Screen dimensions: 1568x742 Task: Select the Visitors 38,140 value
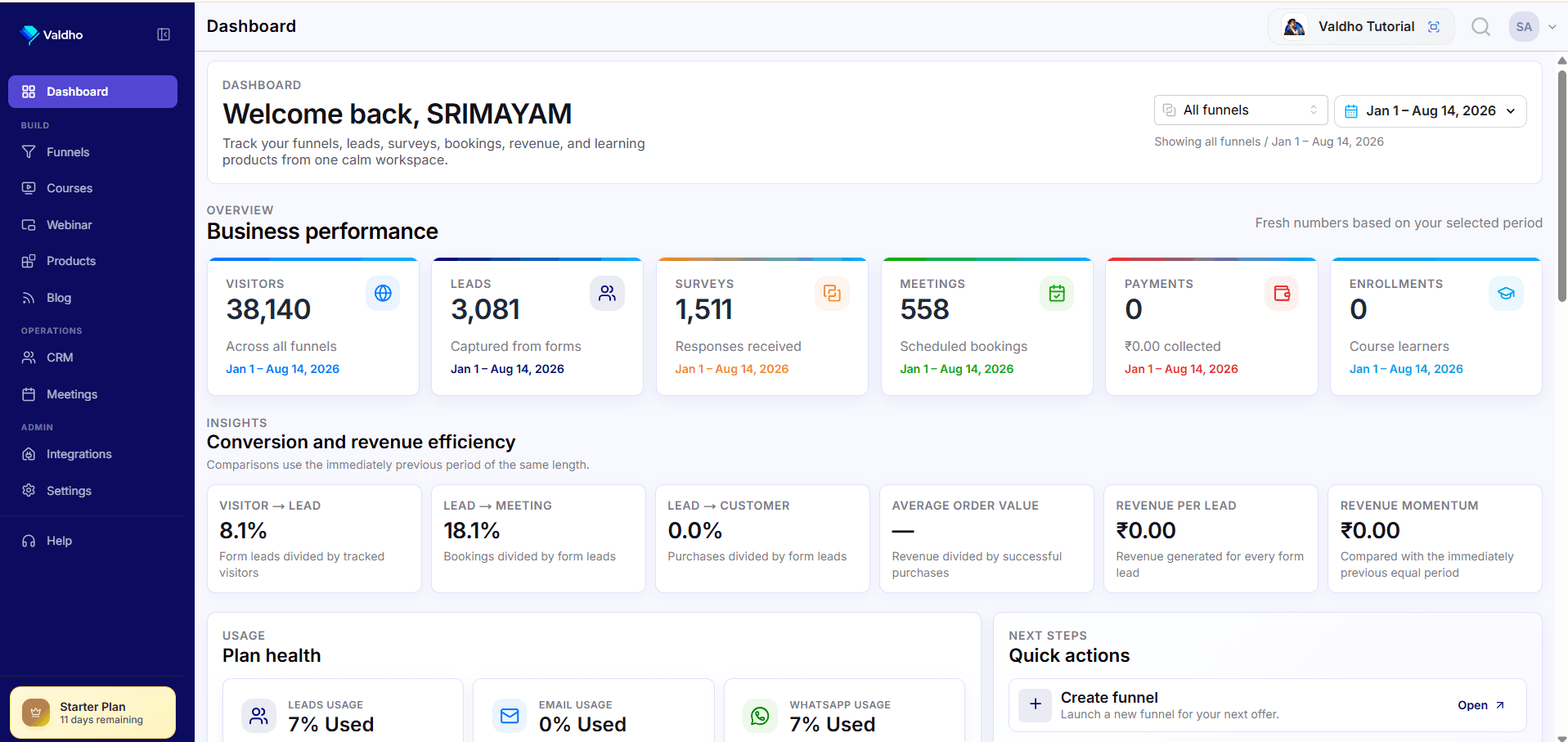pos(268,309)
